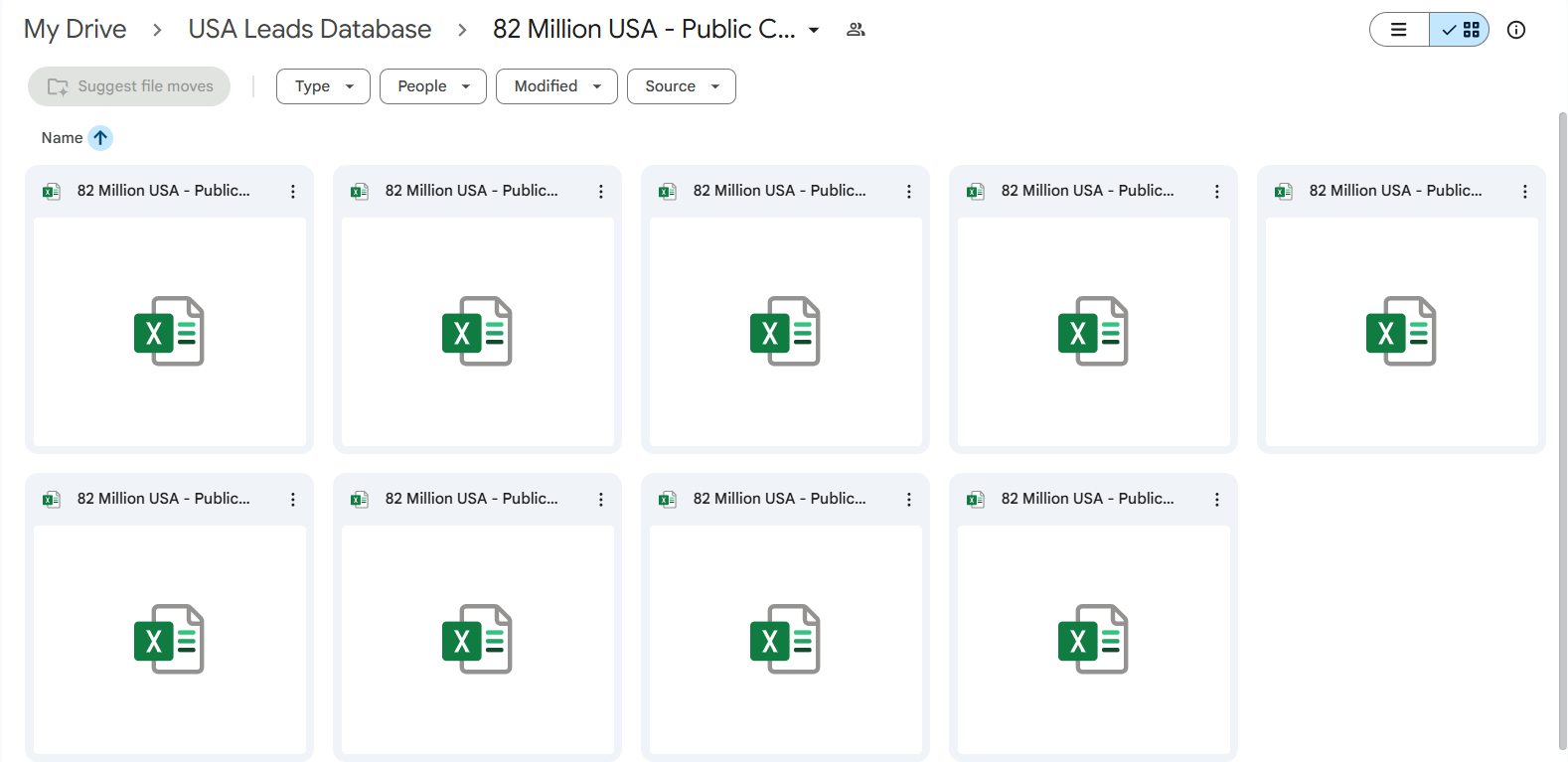Reverse sort direction with arrow icon

click(x=100, y=138)
